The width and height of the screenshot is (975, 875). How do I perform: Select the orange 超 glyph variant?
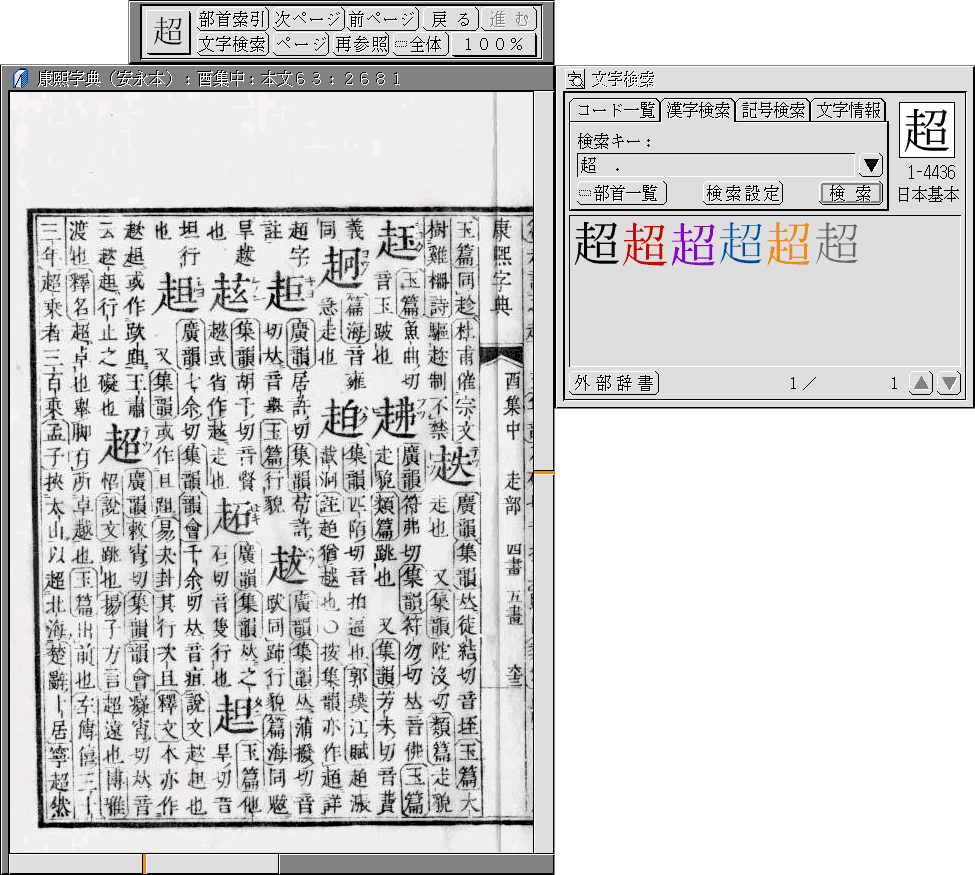coord(788,244)
